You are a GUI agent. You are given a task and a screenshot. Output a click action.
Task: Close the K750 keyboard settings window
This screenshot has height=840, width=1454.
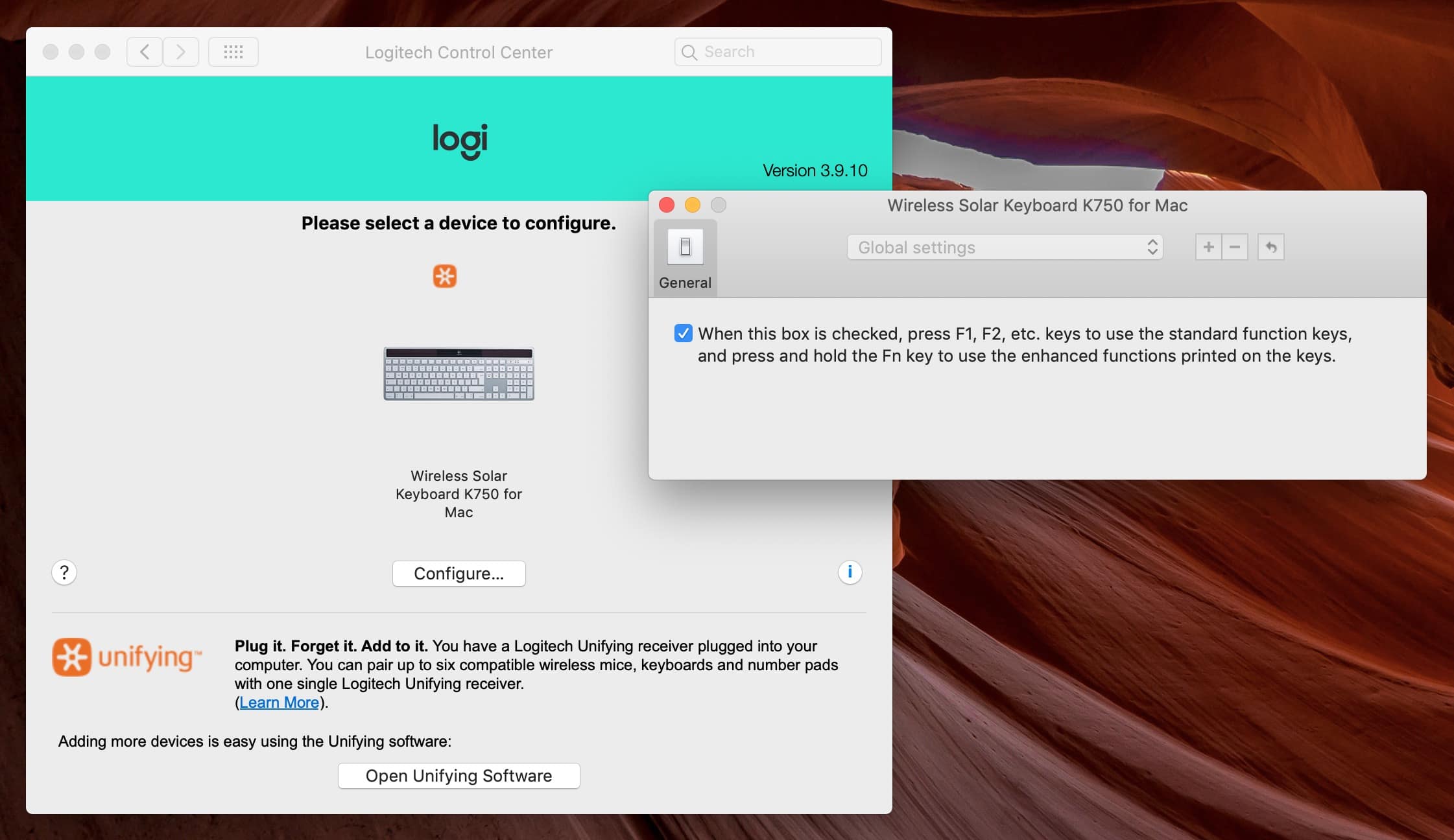(x=667, y=205)
